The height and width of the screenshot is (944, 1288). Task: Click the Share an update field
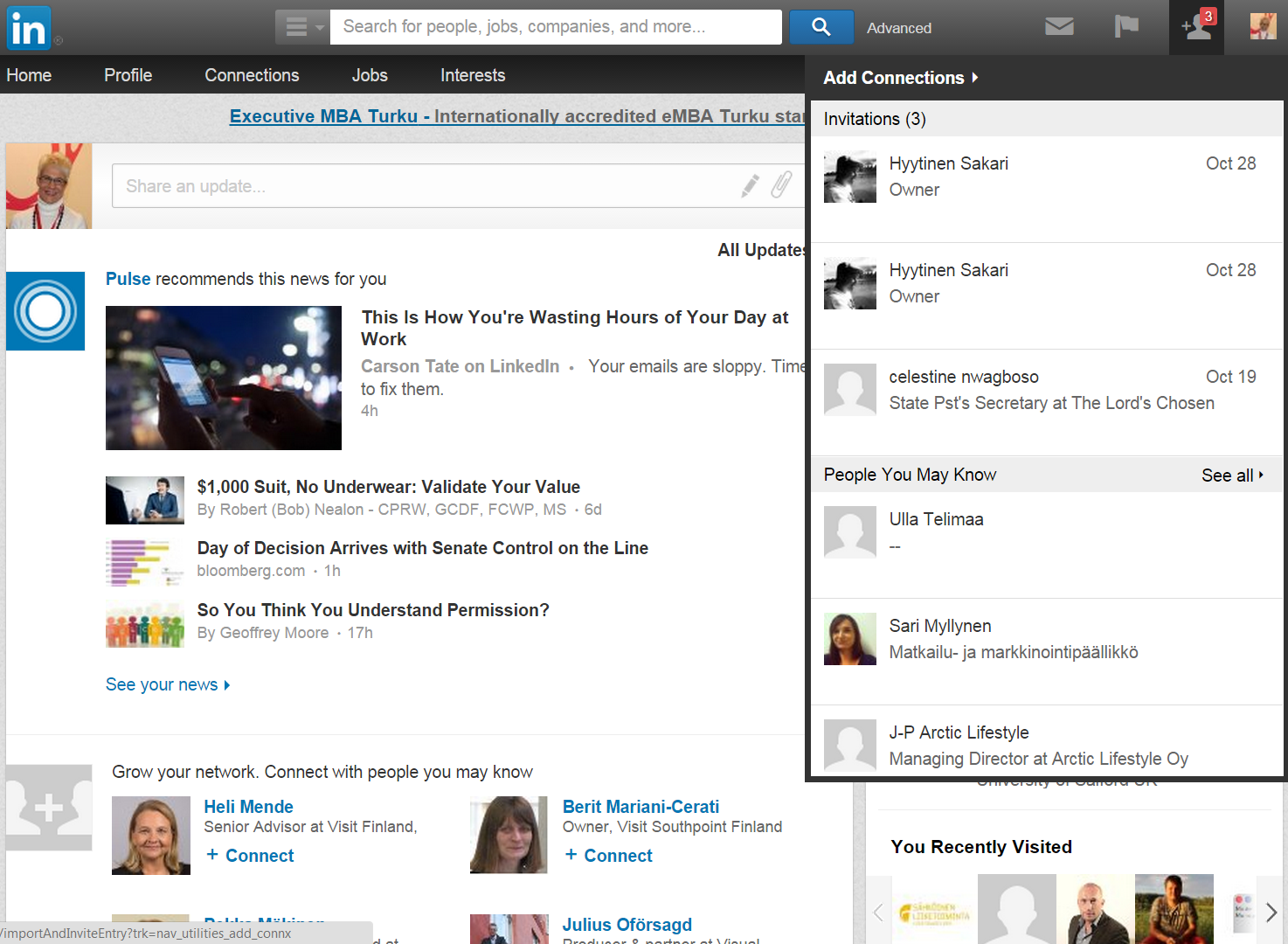tap(458, 185)
